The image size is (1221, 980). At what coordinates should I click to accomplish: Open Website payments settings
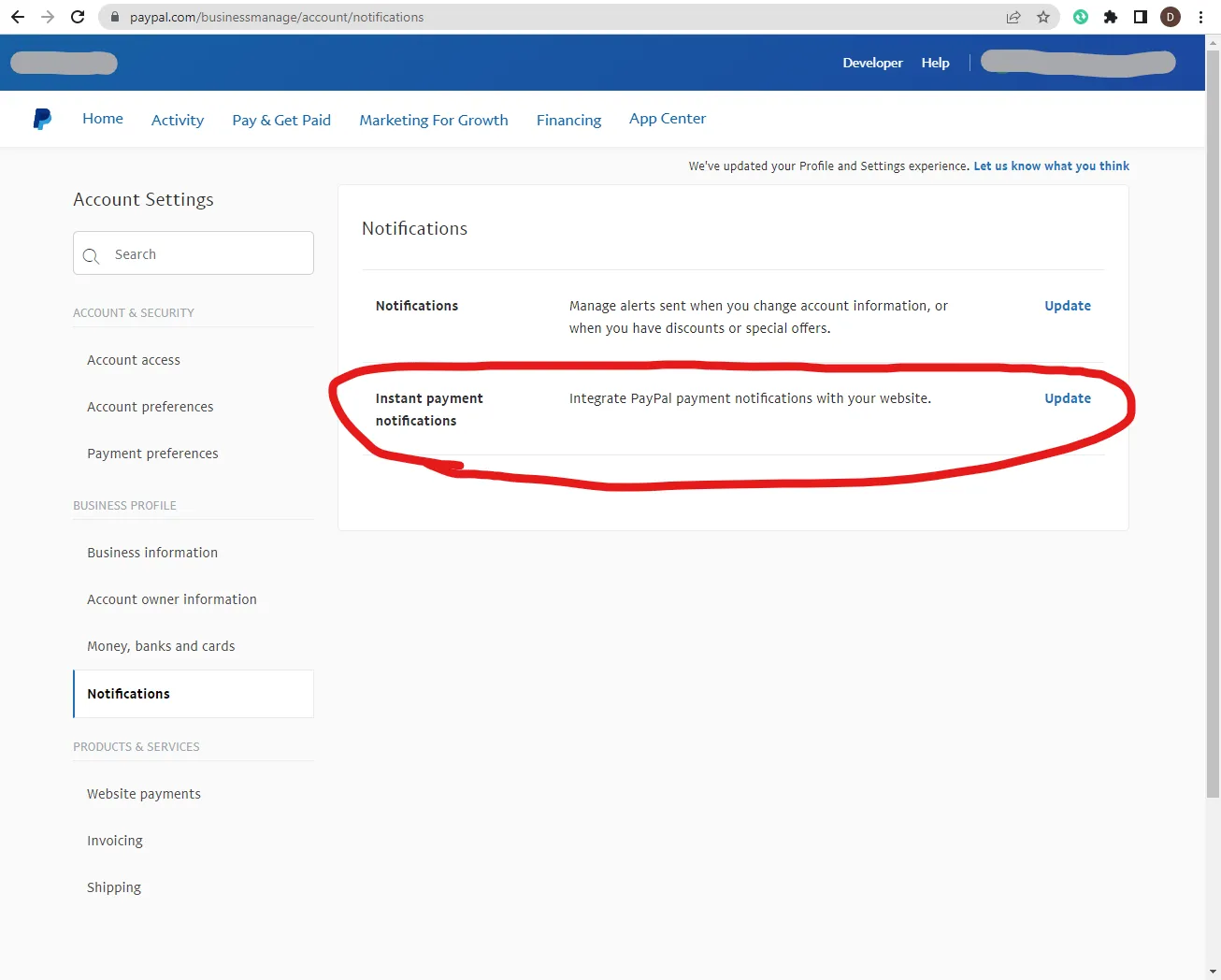point(144,794)
